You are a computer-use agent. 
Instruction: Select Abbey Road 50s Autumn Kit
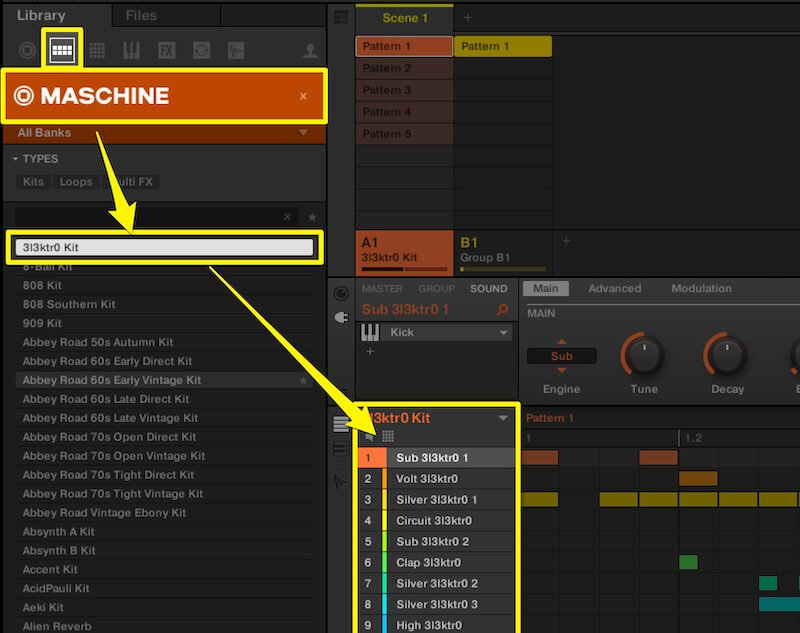164,342
